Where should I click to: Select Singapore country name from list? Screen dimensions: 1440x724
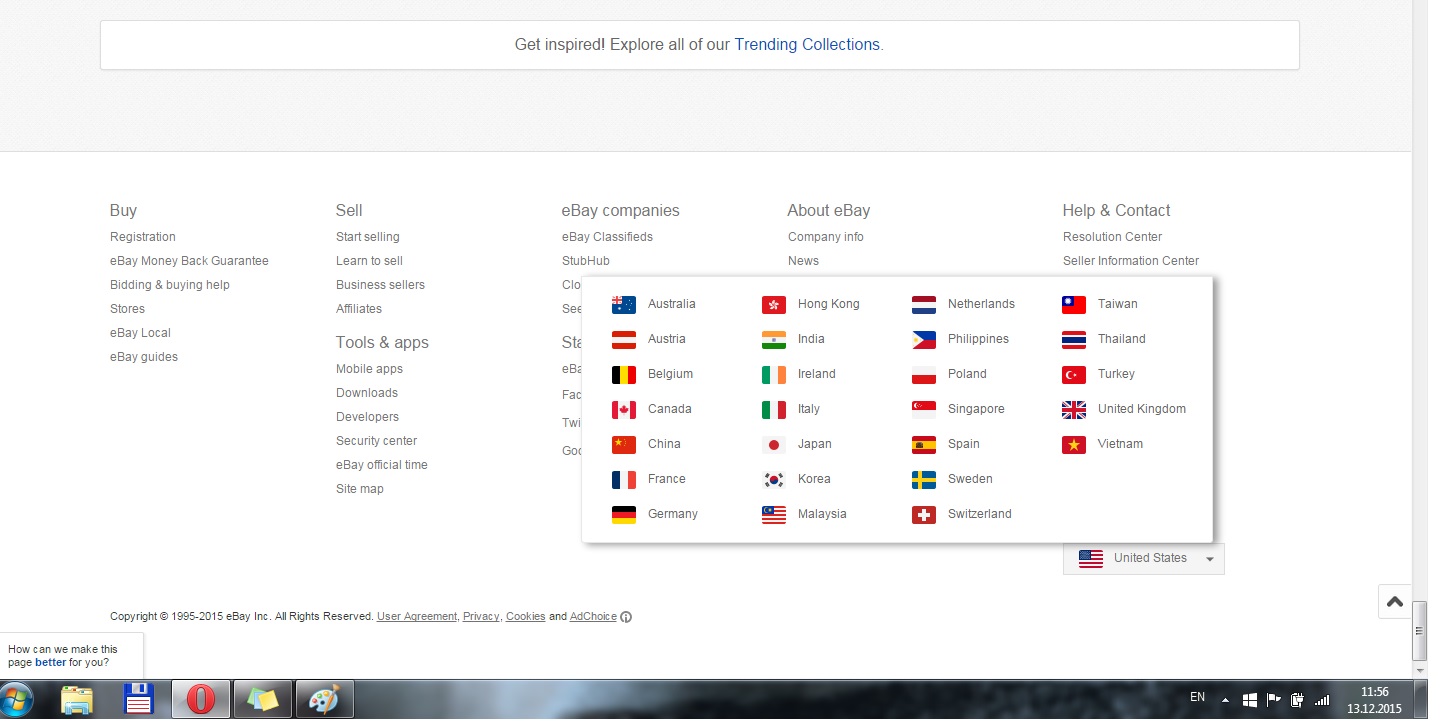976,409
